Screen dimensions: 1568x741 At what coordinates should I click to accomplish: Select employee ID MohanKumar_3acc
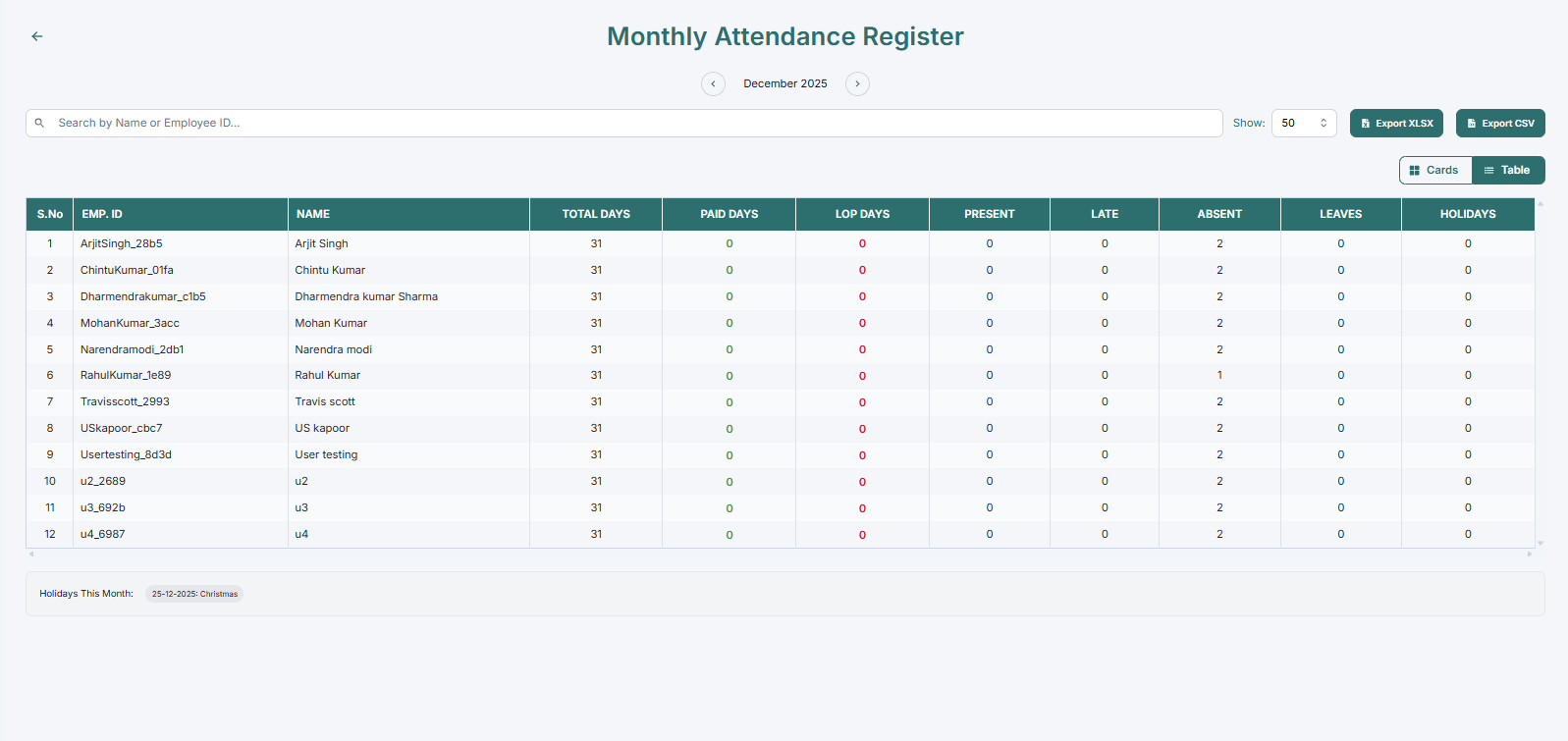click(130, 323)
